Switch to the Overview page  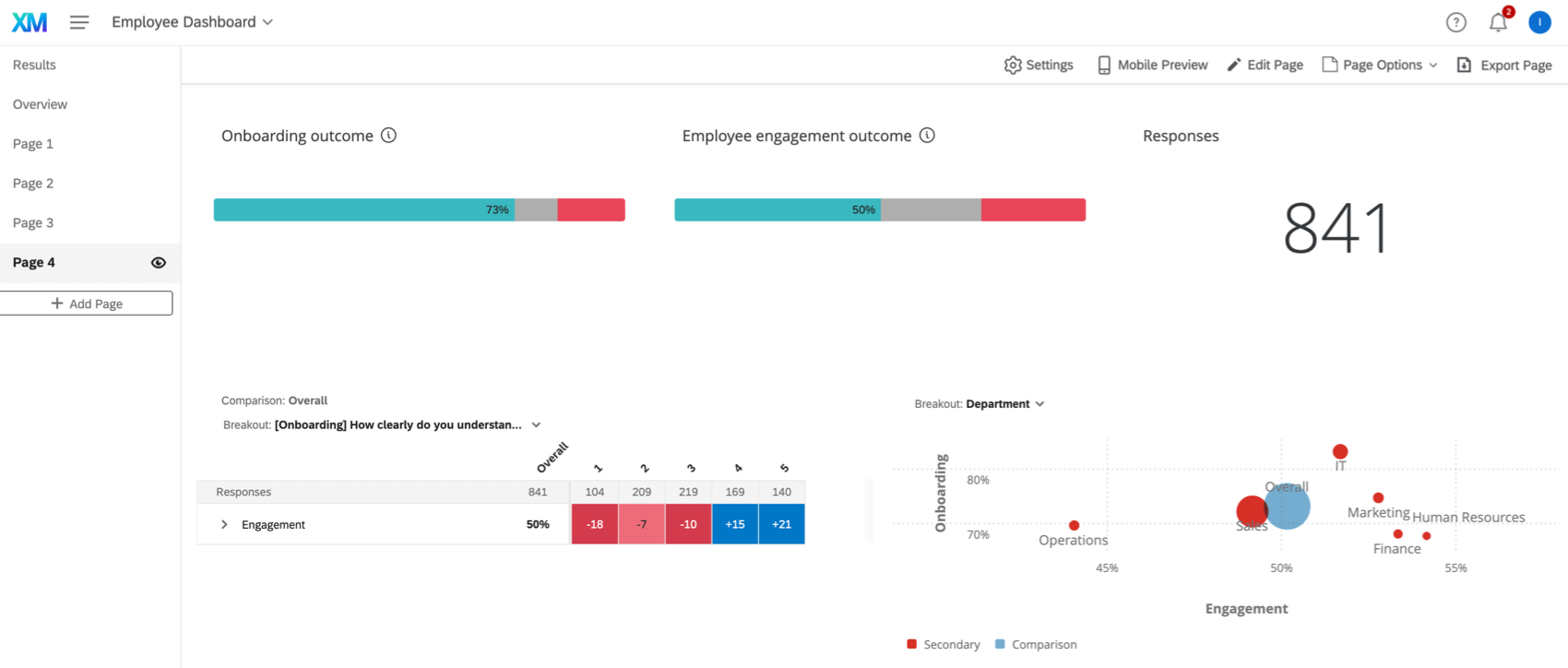coord(40,103)
